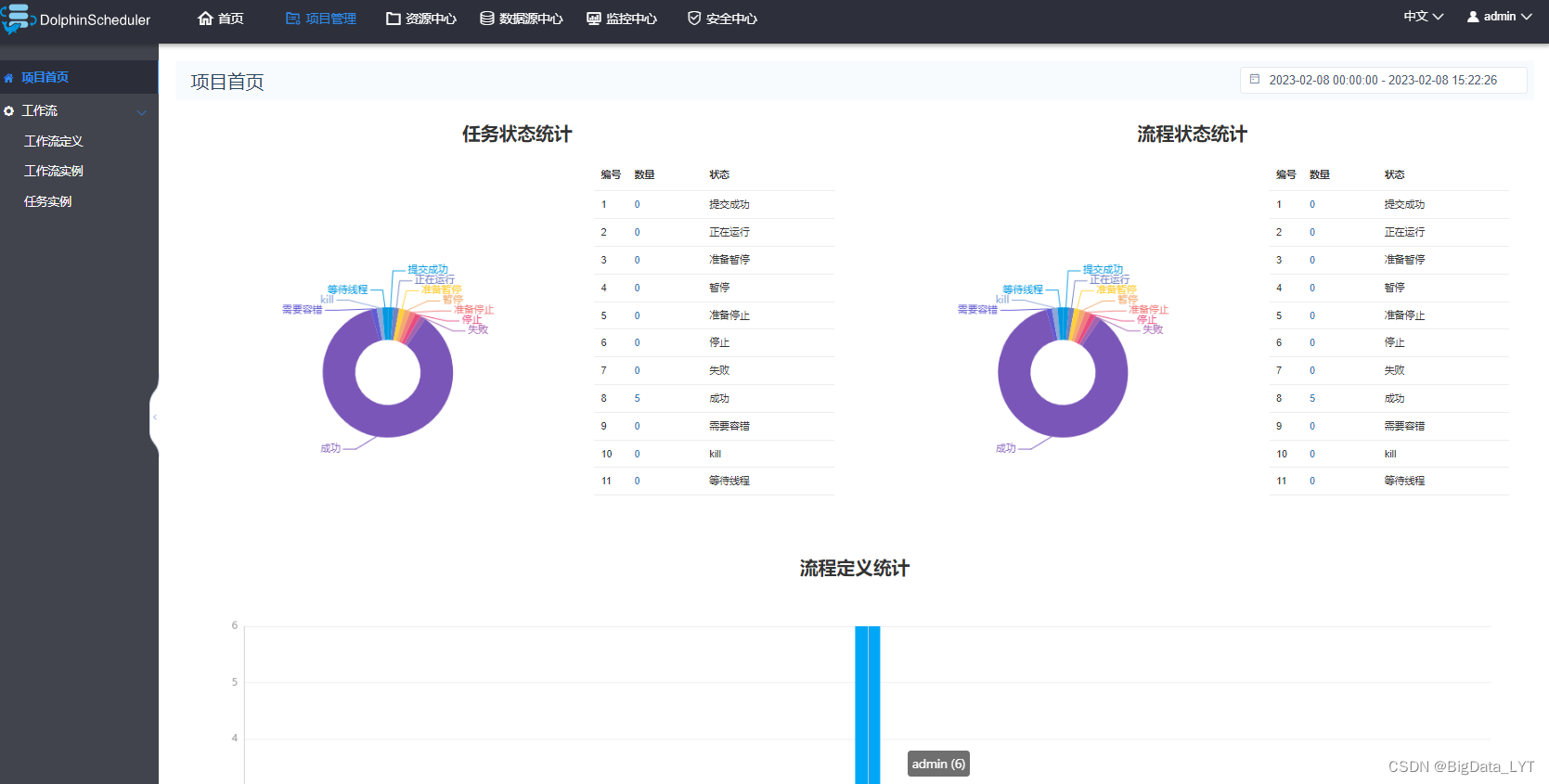This screenshot has height=784, width=1549.
Task: Open the 安全中心 menu
Action: coord(722,19)
